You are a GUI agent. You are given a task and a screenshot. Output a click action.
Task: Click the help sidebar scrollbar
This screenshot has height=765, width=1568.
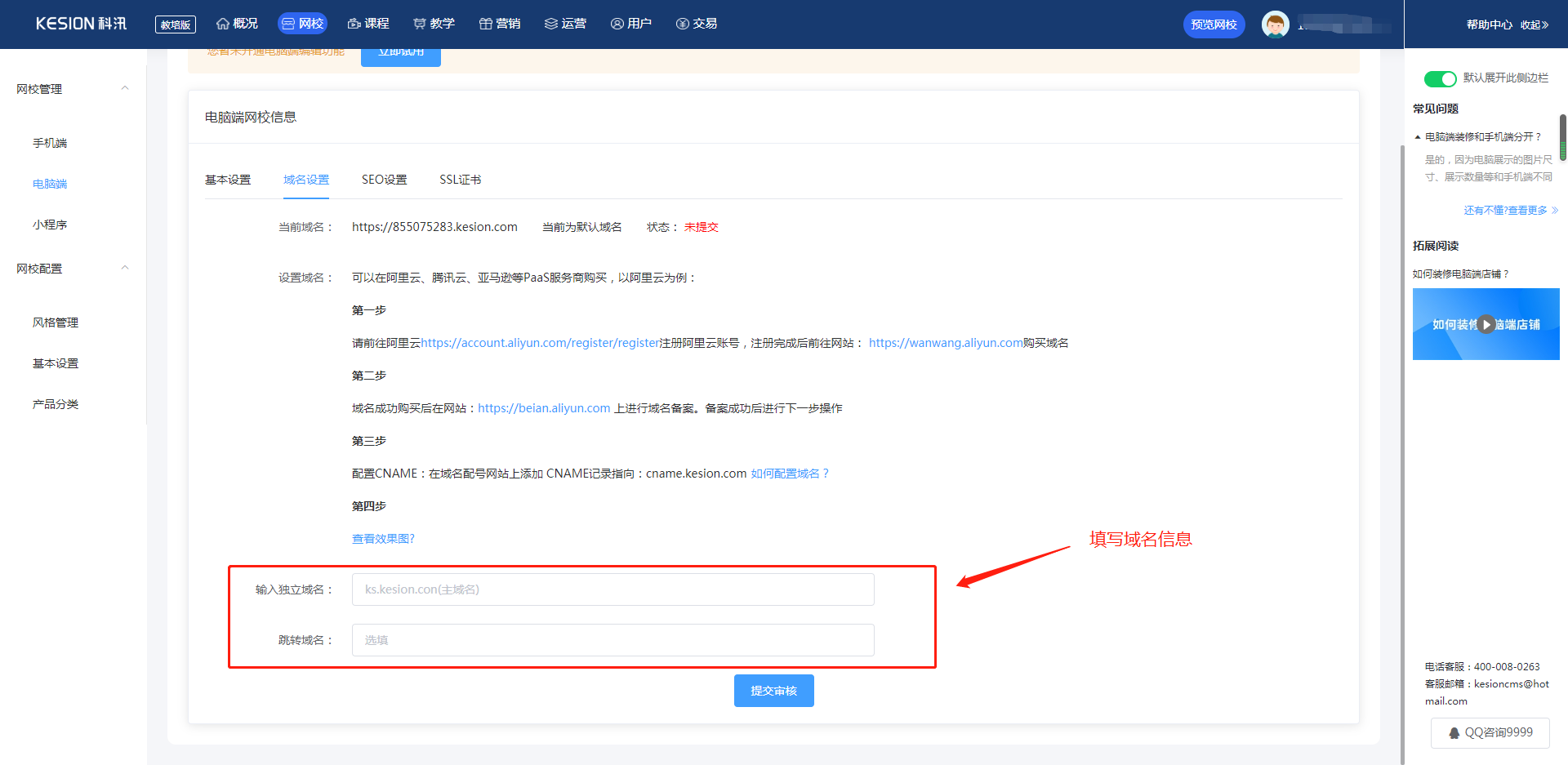click(x=1562, y=137)
